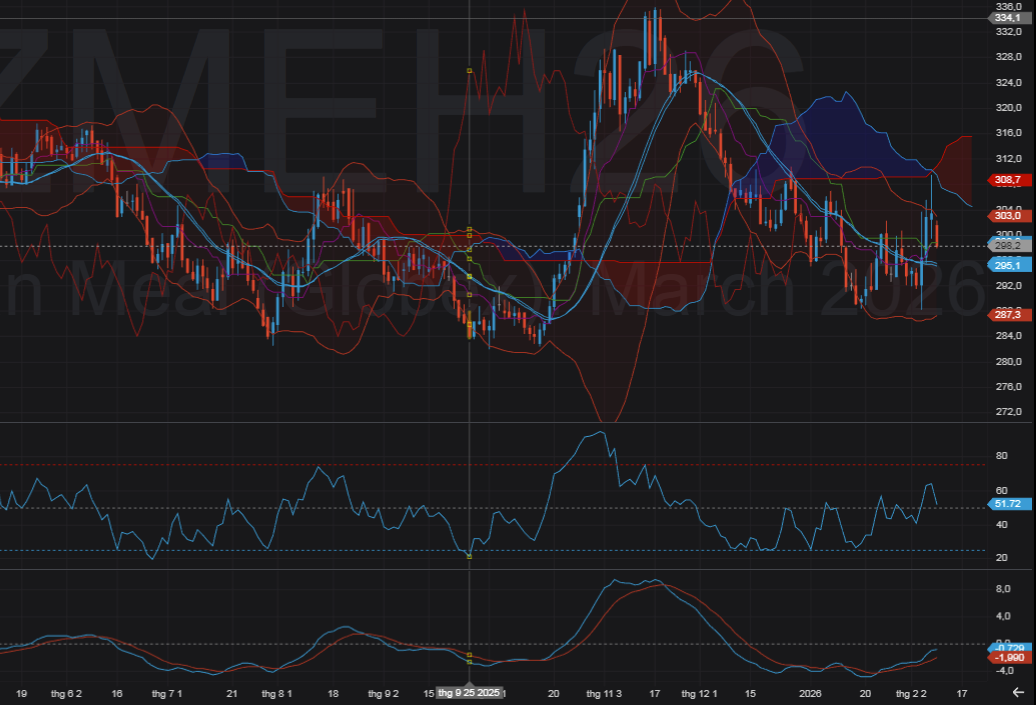Image resolution: width=1036 pixels, height=705 pixels.
Task: Click 'thg 6 2' on the time axis
Action: click(67, 693)
